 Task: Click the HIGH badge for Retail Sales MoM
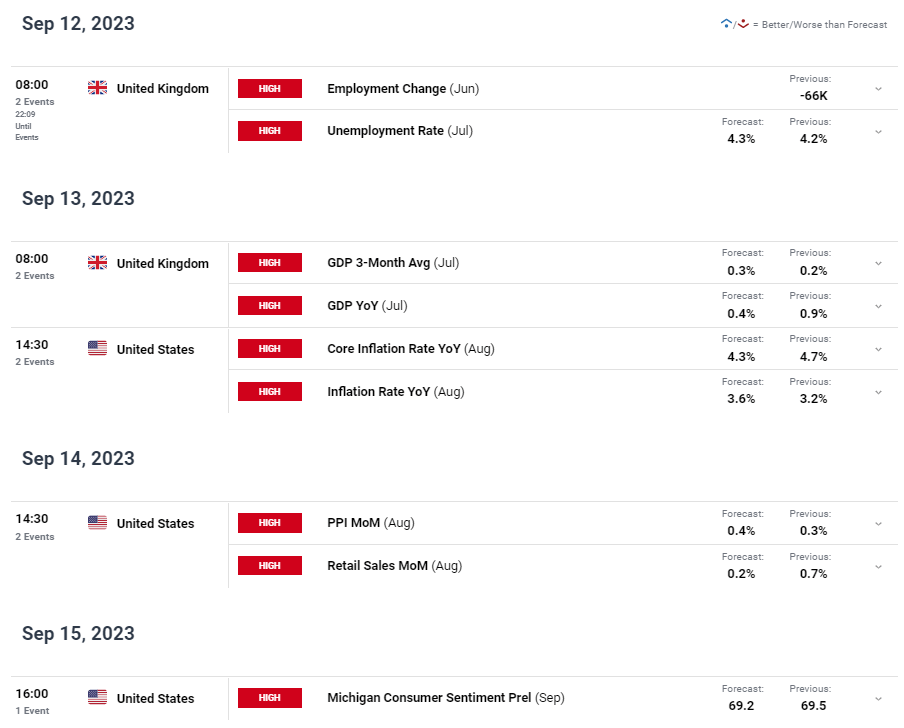[270, 565]
